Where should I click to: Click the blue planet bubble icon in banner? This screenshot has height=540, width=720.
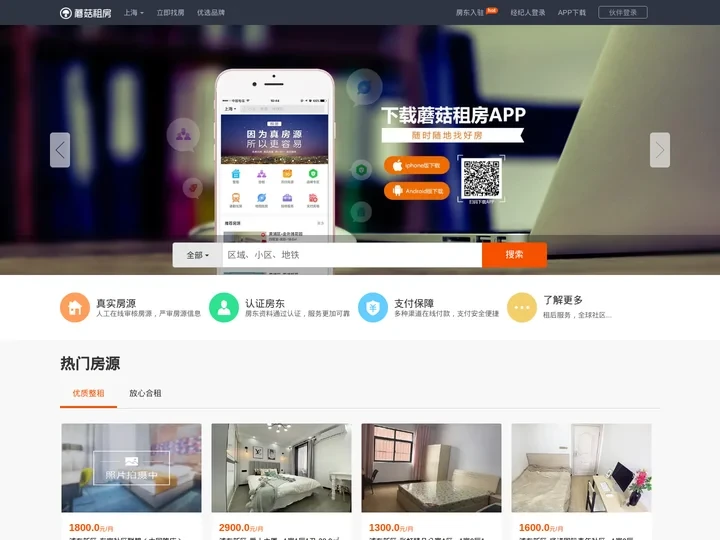pos(364,86)
